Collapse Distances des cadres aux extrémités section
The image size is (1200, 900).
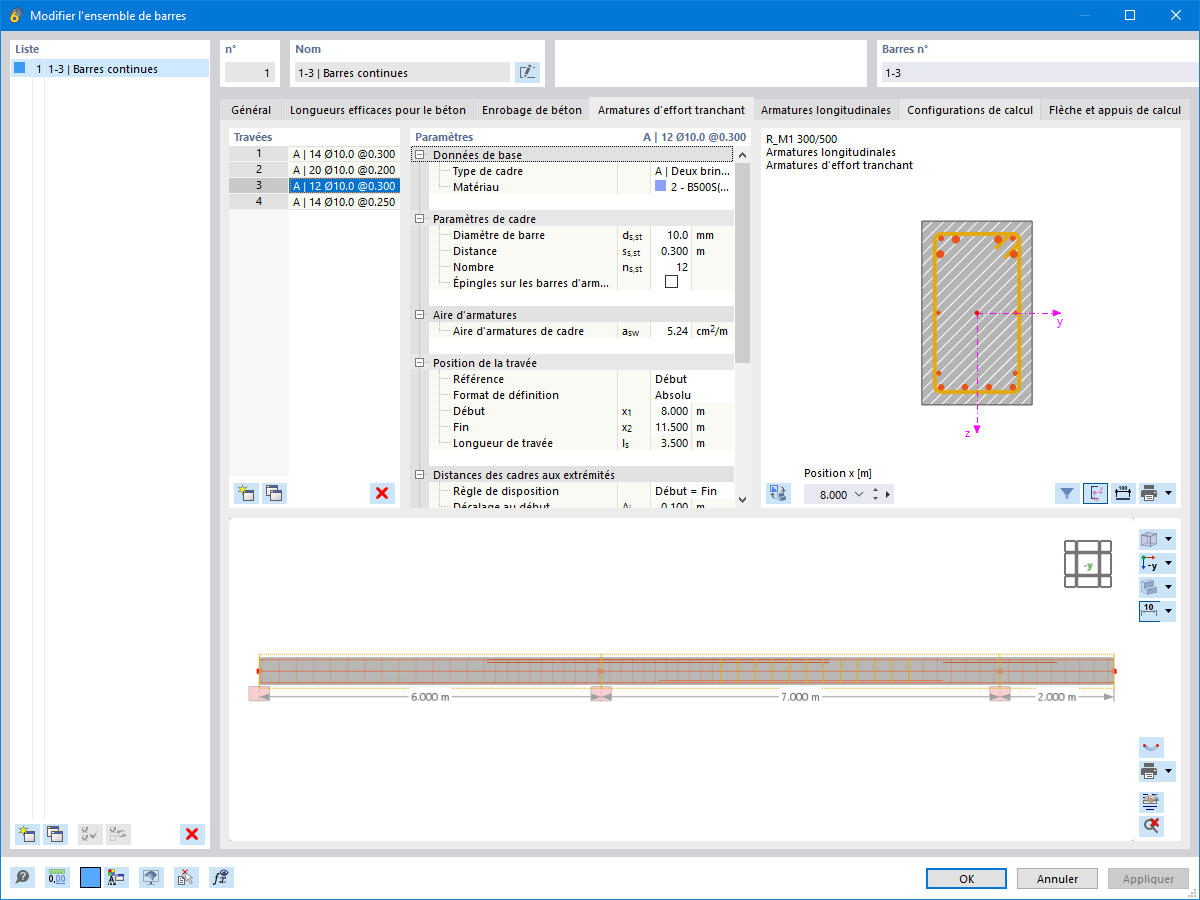coord(420,475)
